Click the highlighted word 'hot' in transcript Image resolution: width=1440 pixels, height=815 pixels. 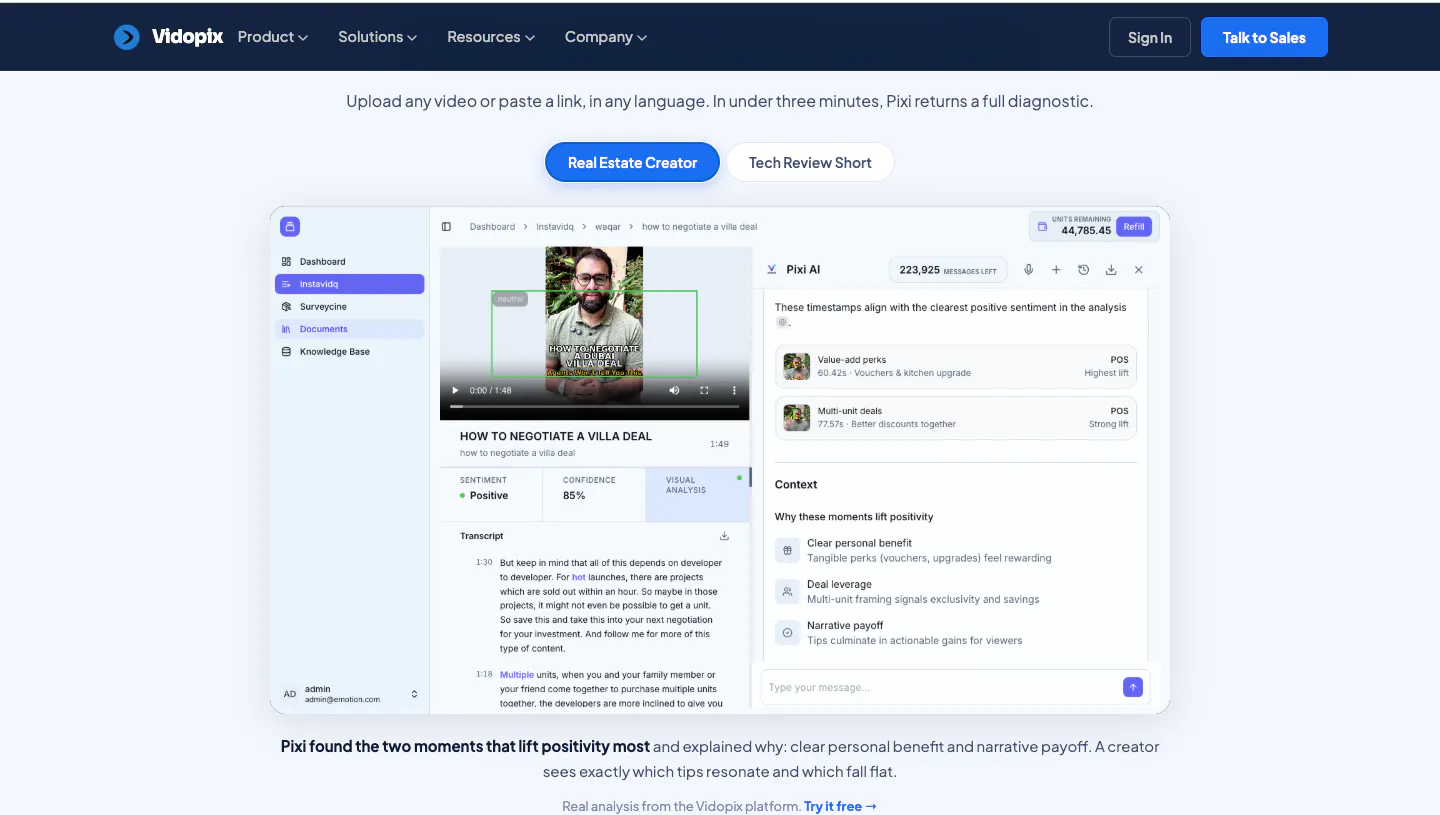(x=578, y=577)
